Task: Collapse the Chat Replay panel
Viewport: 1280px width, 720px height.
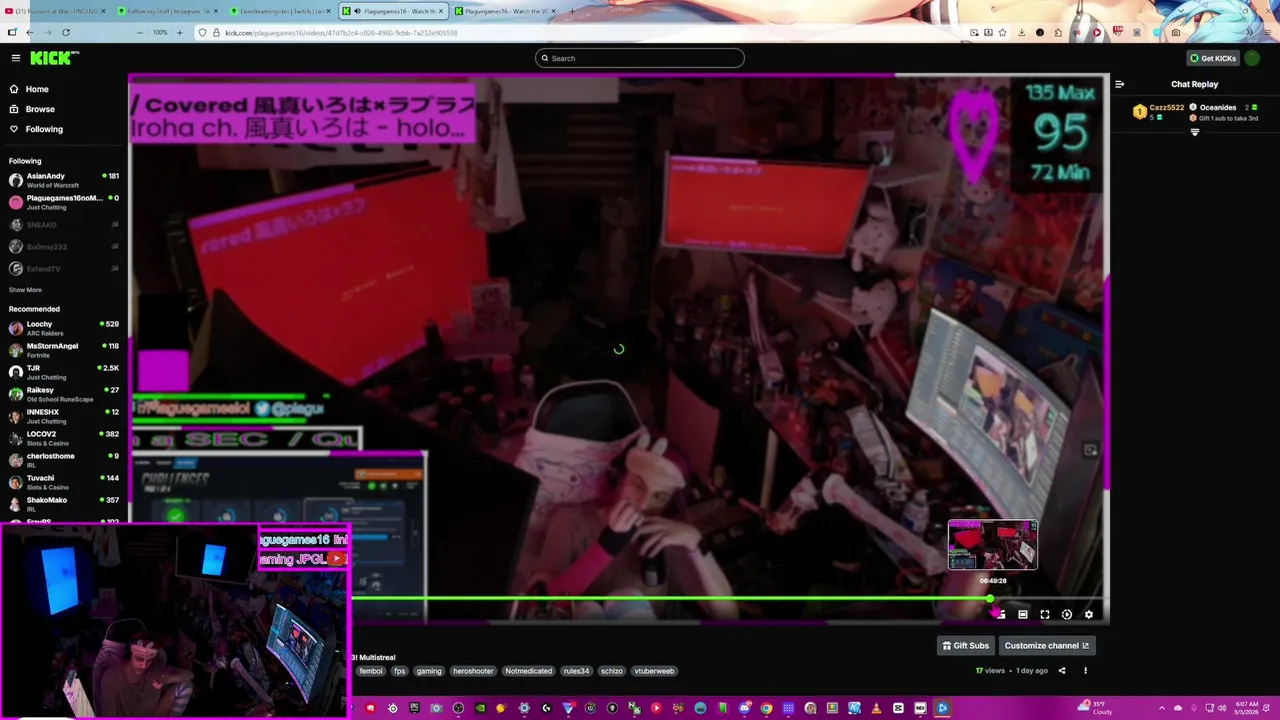Action: 1119,84
